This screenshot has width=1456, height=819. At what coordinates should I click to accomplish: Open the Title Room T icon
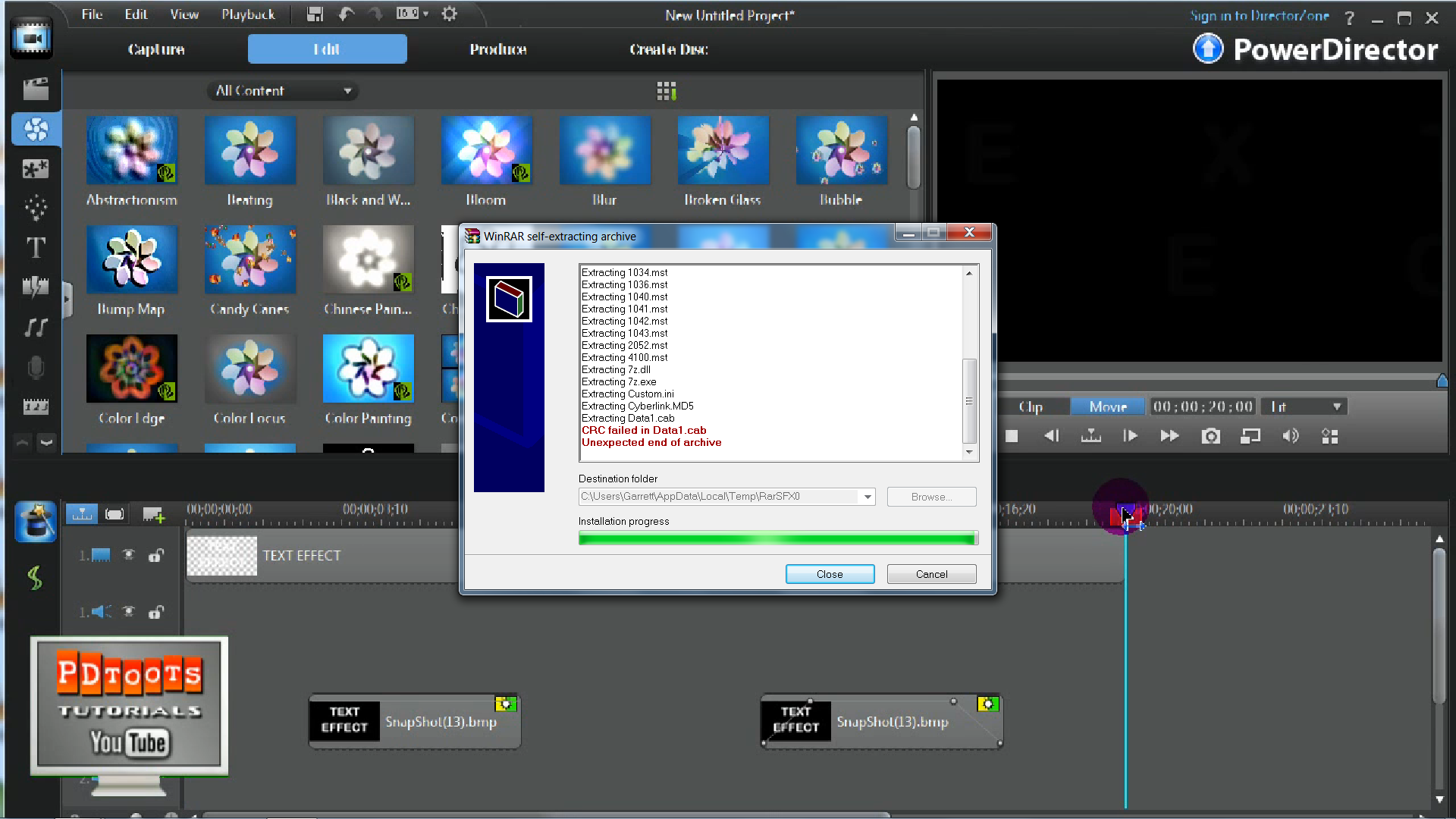pos(36,247)
